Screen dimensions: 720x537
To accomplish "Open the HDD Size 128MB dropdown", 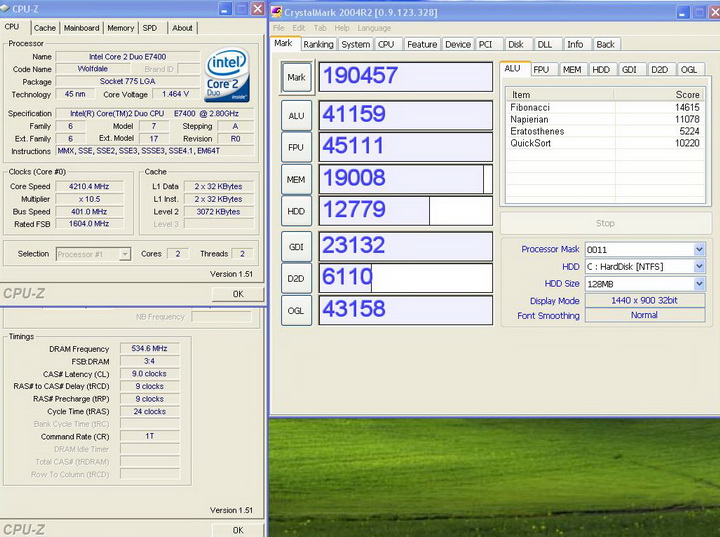I will click(699, 283).
